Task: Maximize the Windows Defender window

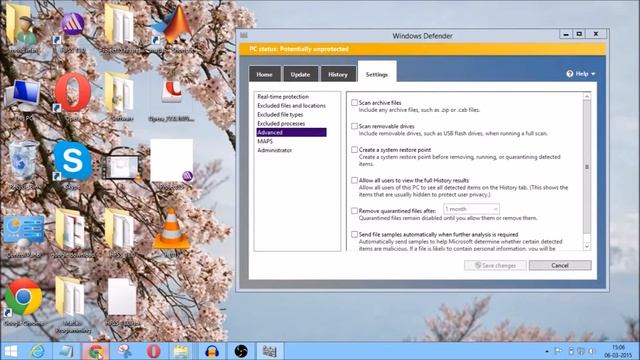Action: coord(579,34)
